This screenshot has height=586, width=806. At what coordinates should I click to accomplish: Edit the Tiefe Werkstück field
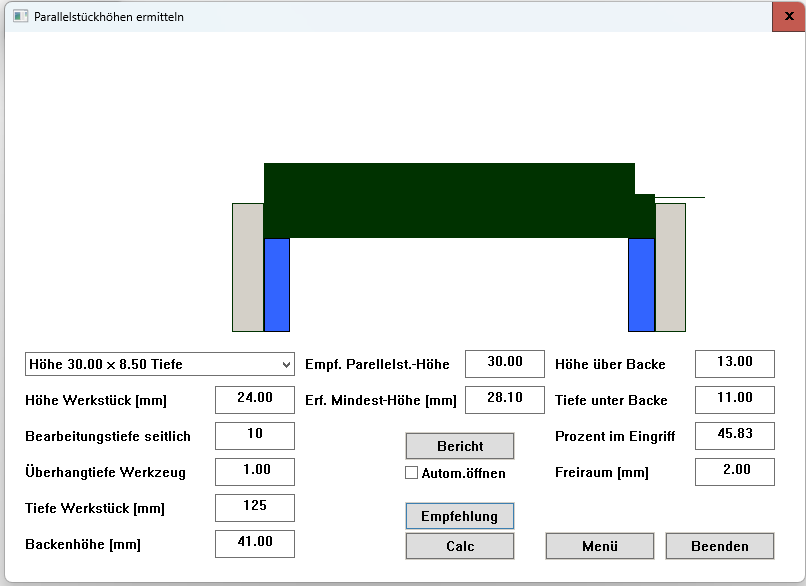254,508
